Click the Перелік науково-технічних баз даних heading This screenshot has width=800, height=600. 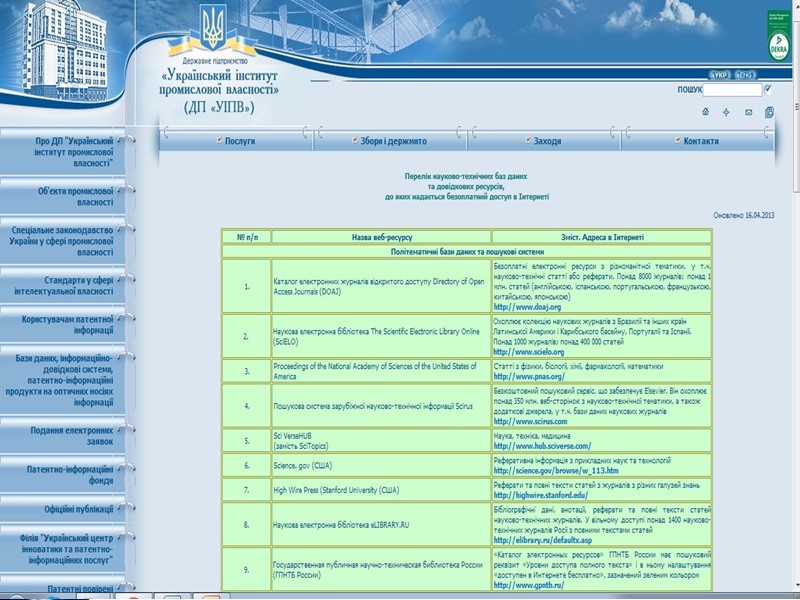(x=466, y=186)
